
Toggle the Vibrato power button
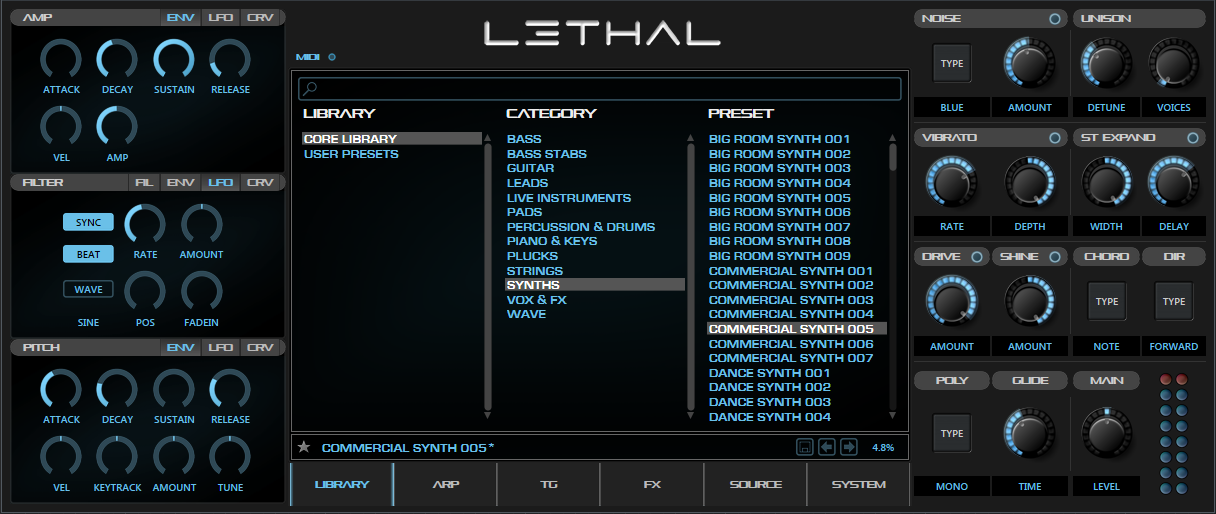[x=1054, y=138]
